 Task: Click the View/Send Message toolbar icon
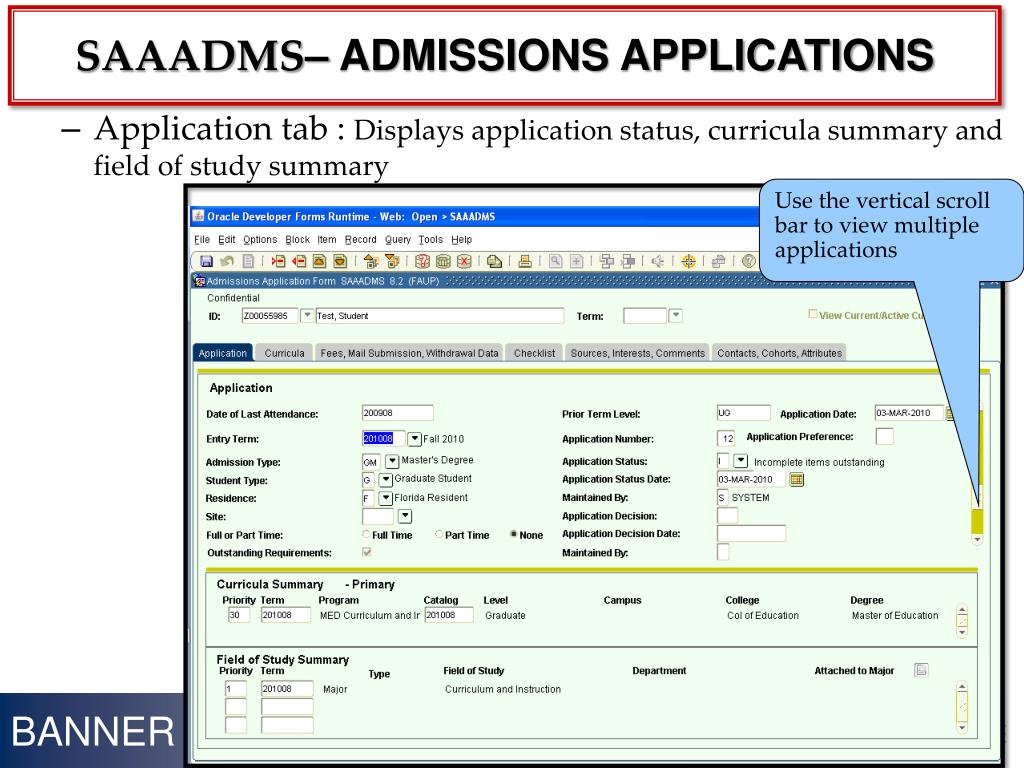point(494,261)
